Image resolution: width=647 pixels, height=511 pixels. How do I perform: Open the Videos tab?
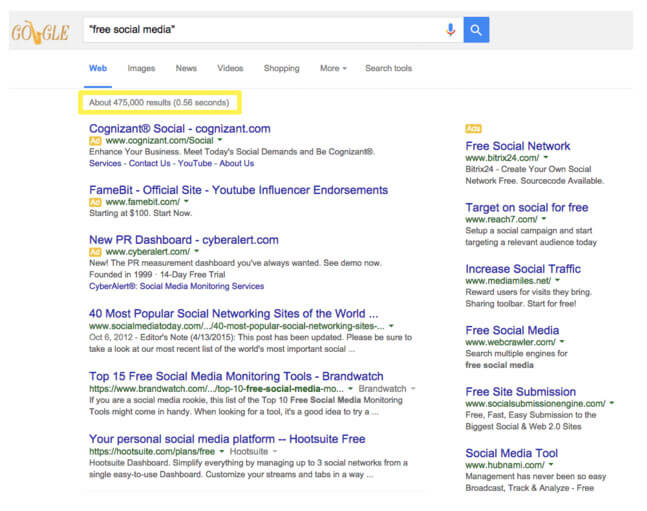coord(230,68)
